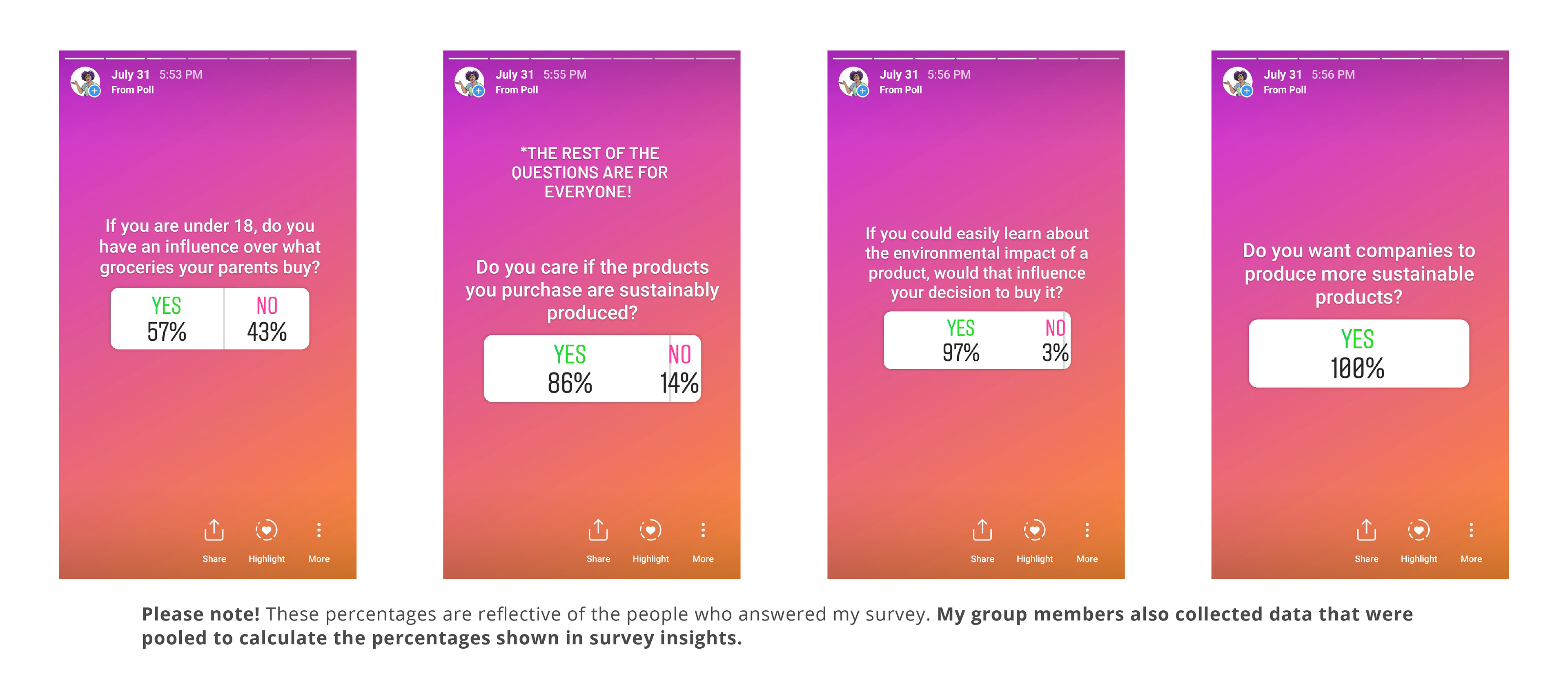Image resolution: width=1568 pixels, height=683 pixels.
Task: Select the YES 57% poll option
Action: click(167, 319)
